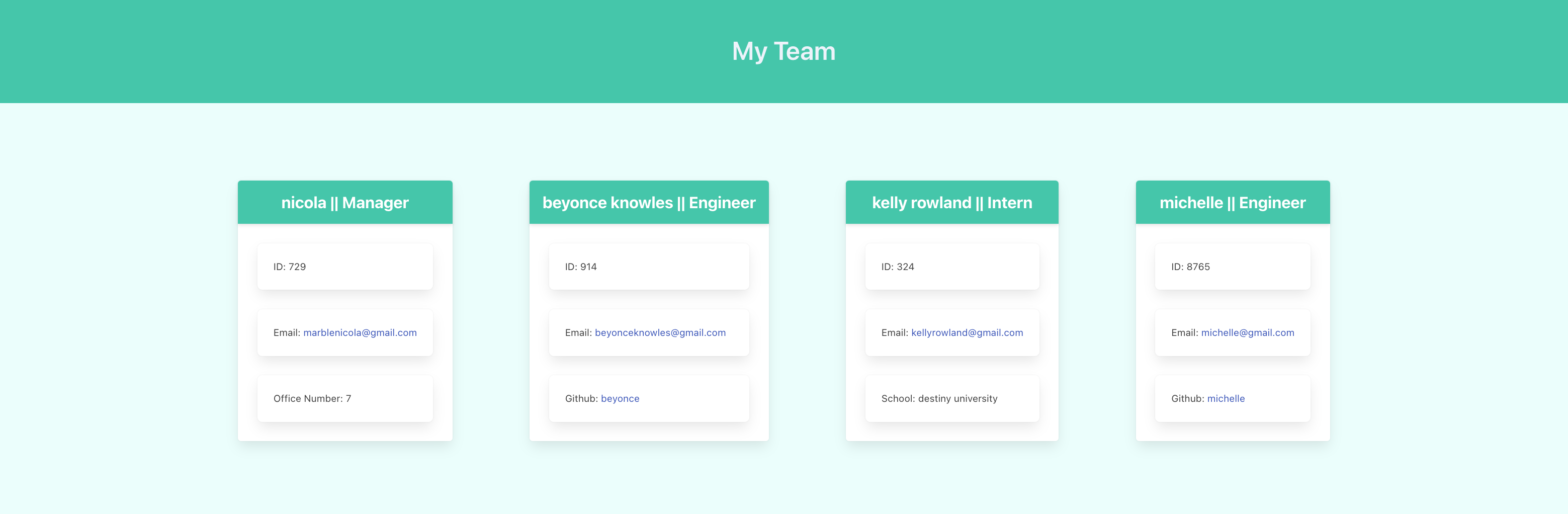Open marblenicola@gmail.com email link
The height and width of the screenshot is (514, 1568).
(x=360, y=332)
